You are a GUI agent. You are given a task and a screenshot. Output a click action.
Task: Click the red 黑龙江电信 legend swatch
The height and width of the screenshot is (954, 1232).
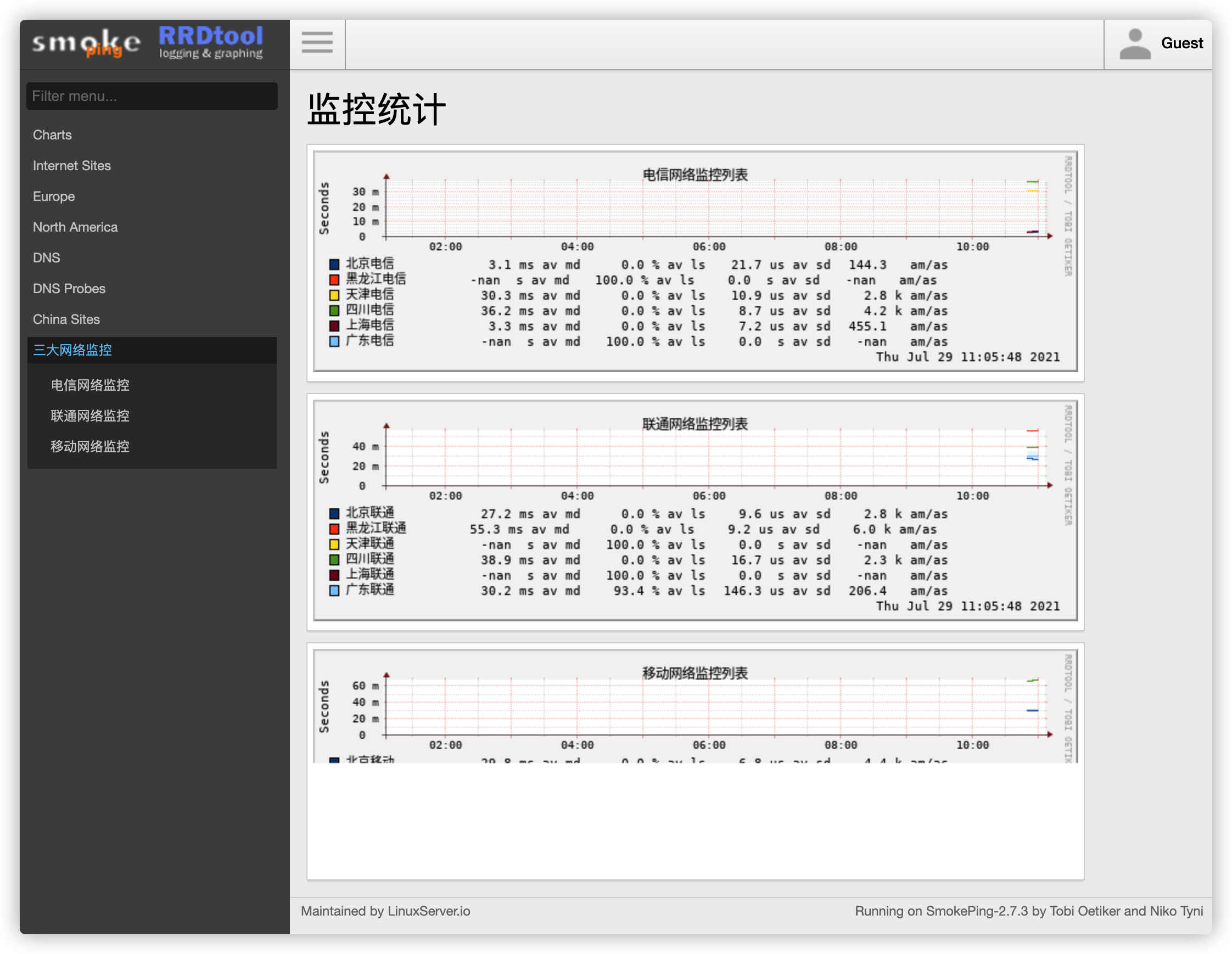pos(334,279)
